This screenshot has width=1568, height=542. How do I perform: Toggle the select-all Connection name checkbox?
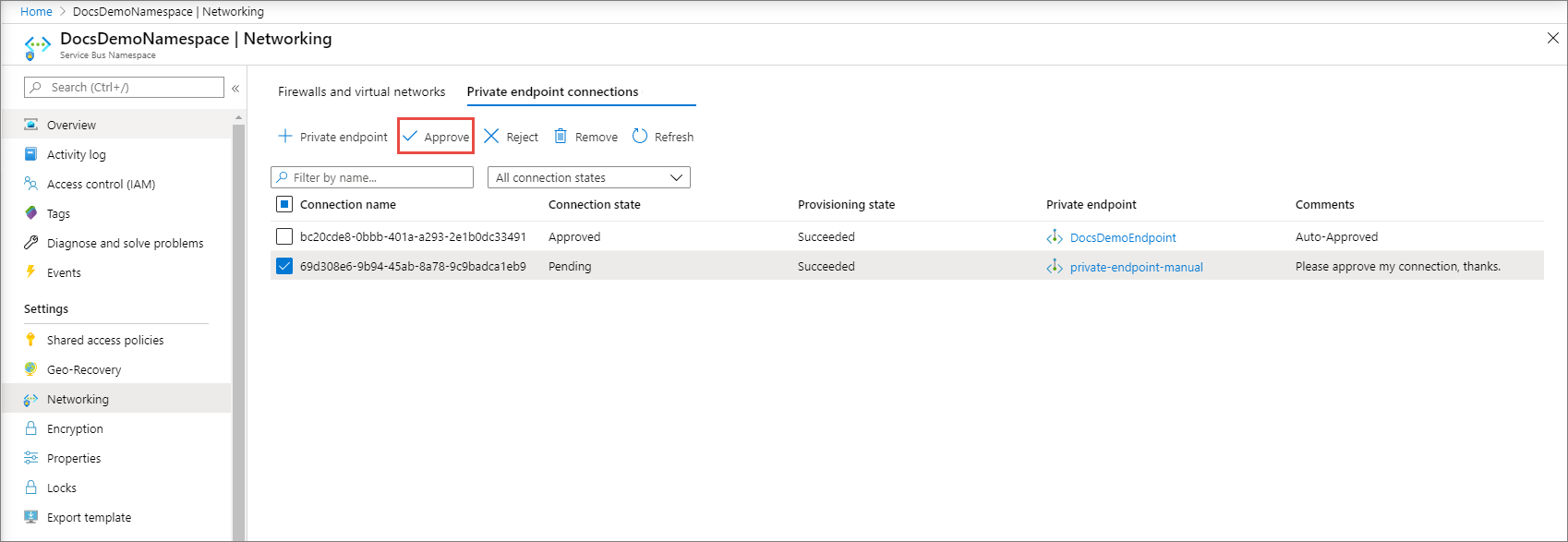(x=284, y=204)
